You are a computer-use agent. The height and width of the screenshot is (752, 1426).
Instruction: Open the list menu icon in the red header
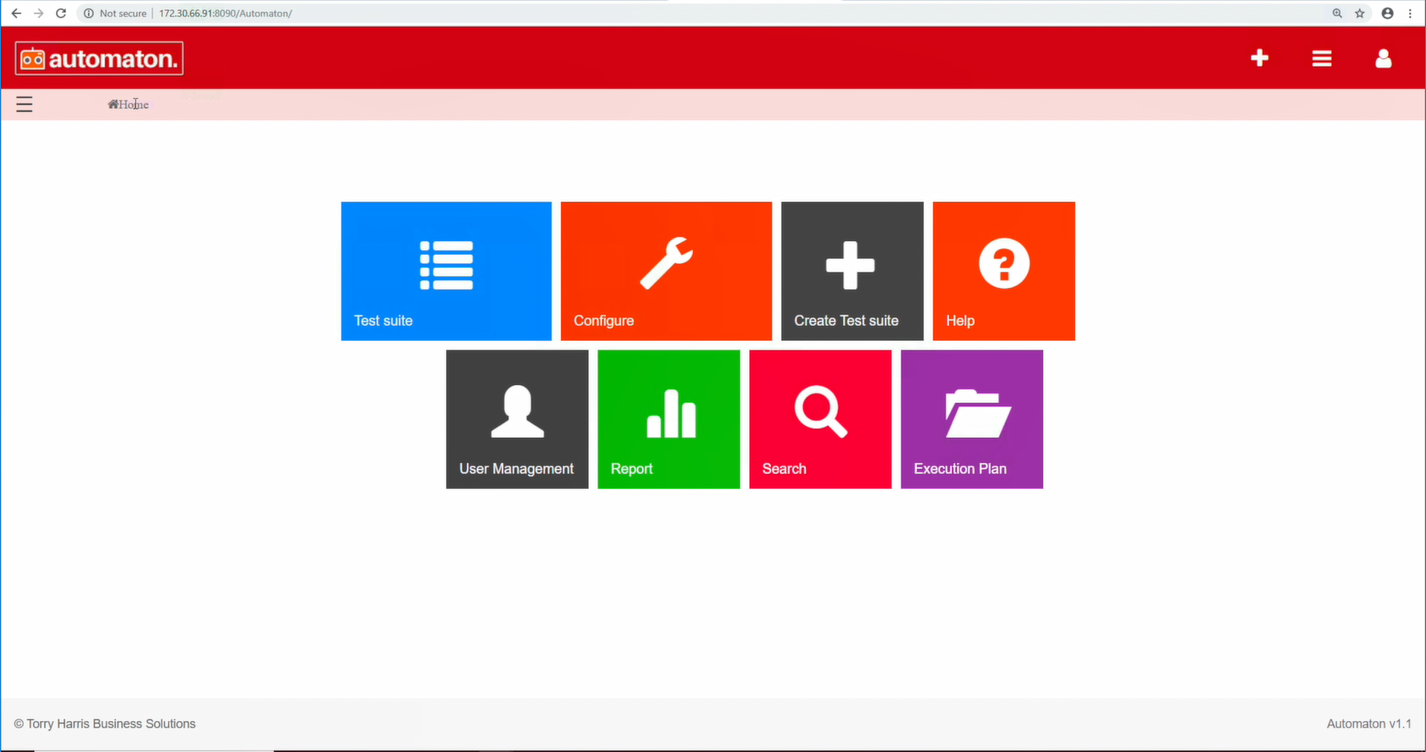1322,59
